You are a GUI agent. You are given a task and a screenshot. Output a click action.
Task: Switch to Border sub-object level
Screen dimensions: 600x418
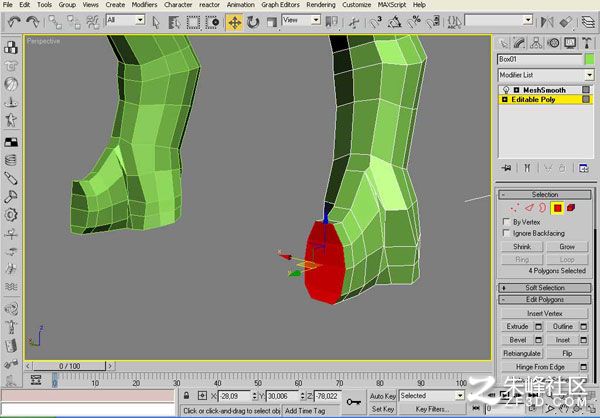(542, 208)
